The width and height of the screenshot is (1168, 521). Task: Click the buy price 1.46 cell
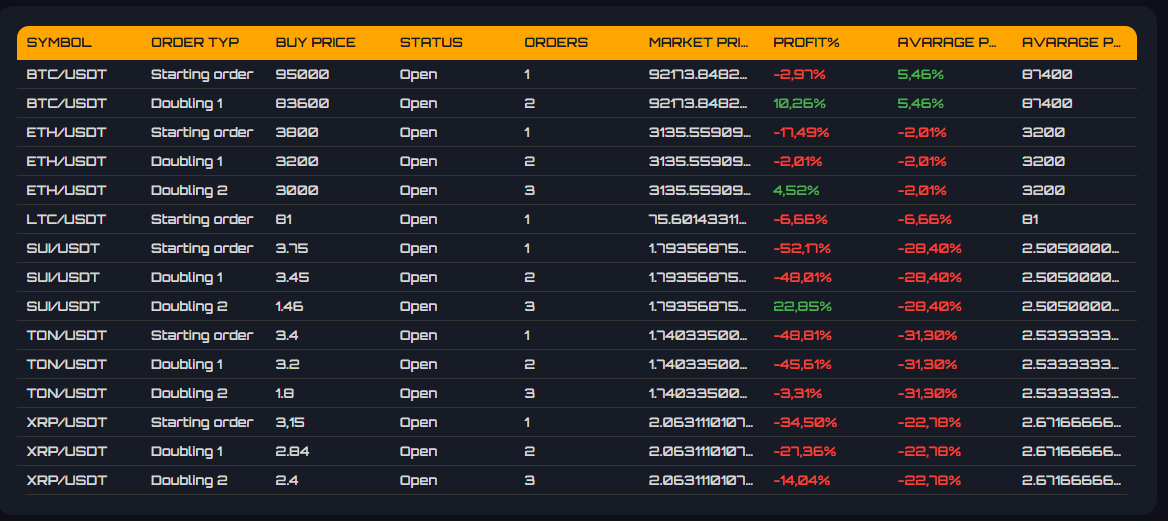click(x=290, y=307)
